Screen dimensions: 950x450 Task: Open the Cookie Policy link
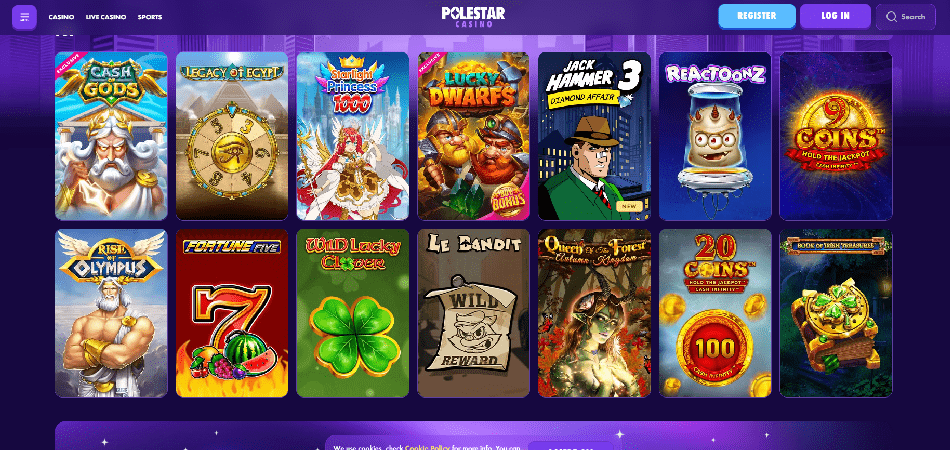424,448
